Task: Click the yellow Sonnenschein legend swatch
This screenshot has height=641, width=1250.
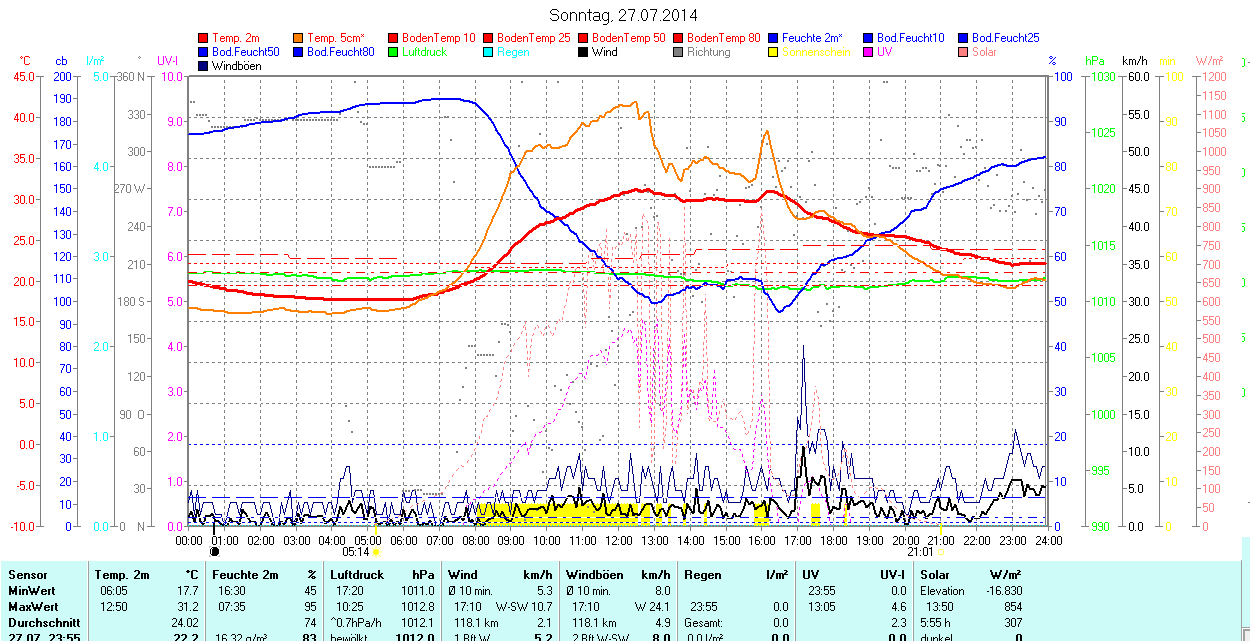Action: tap(773, 52)
